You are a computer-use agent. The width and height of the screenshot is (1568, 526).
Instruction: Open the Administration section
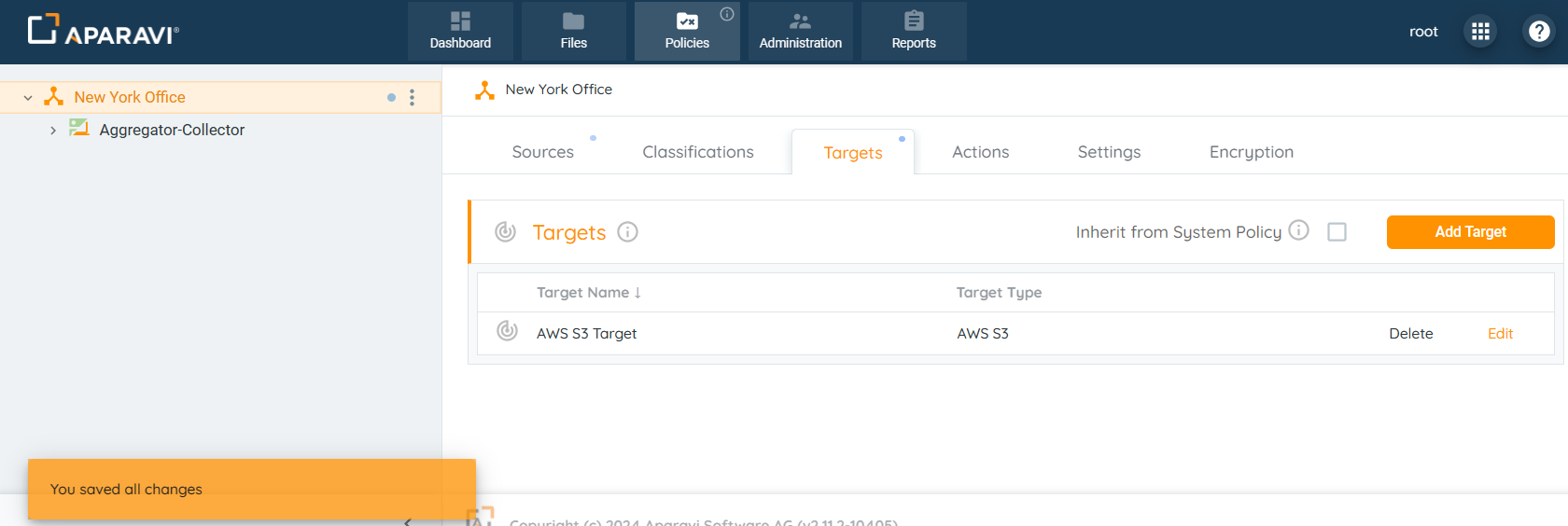(x=800, y=32)
